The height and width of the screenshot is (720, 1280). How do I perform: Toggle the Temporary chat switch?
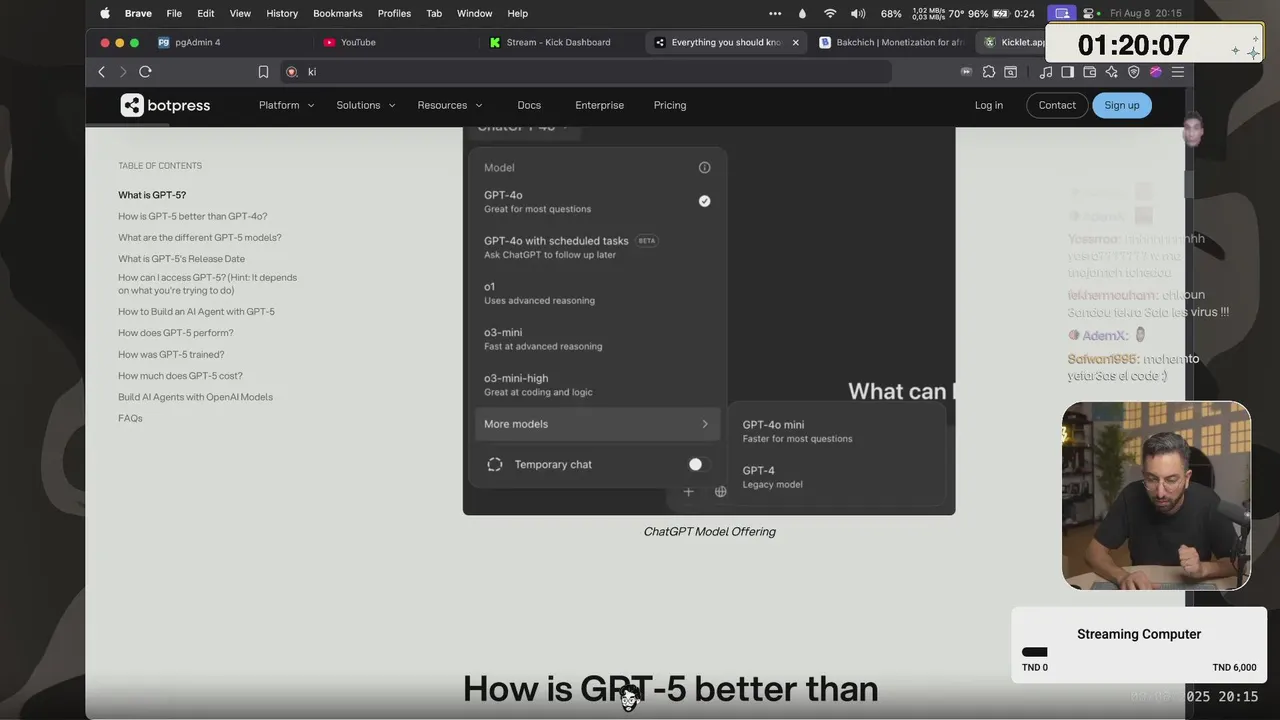click(695, 464)
